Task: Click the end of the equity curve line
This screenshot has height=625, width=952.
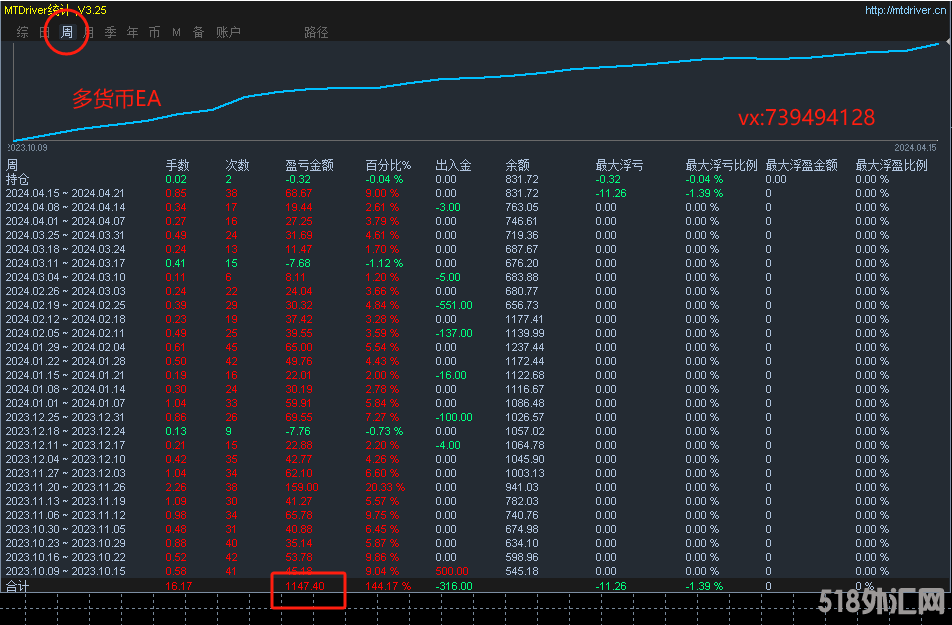Action: click(x=940, y=44)
